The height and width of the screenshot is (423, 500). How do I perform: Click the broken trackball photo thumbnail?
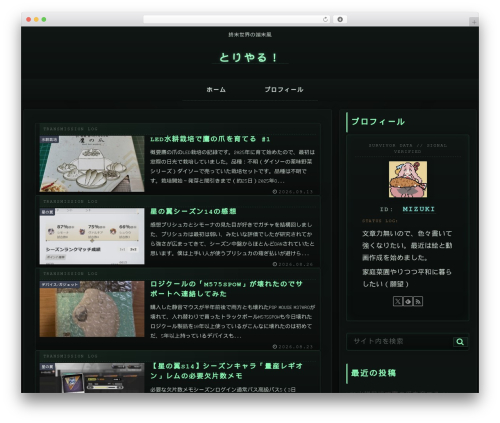point(92,309)
